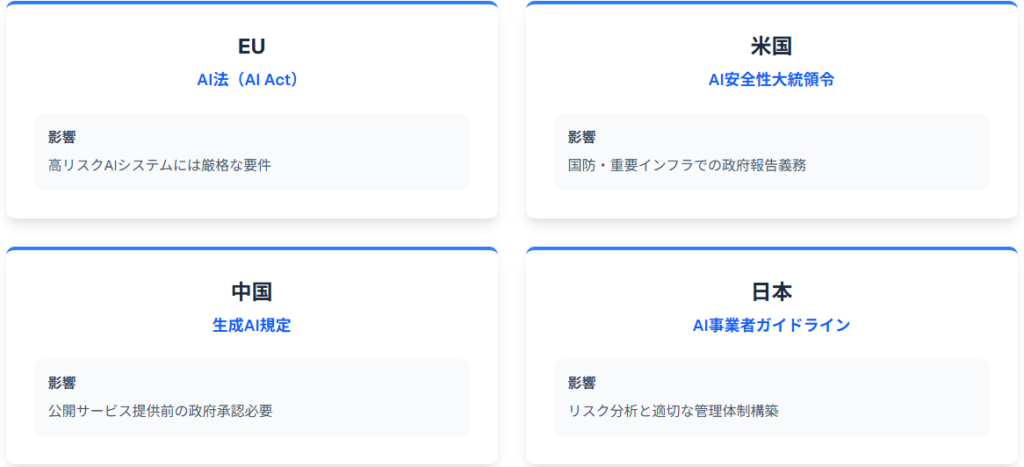Screen dimensions: 1024x467
Task: Open the 生成AI規定 link
Action: tap(252, 325)
